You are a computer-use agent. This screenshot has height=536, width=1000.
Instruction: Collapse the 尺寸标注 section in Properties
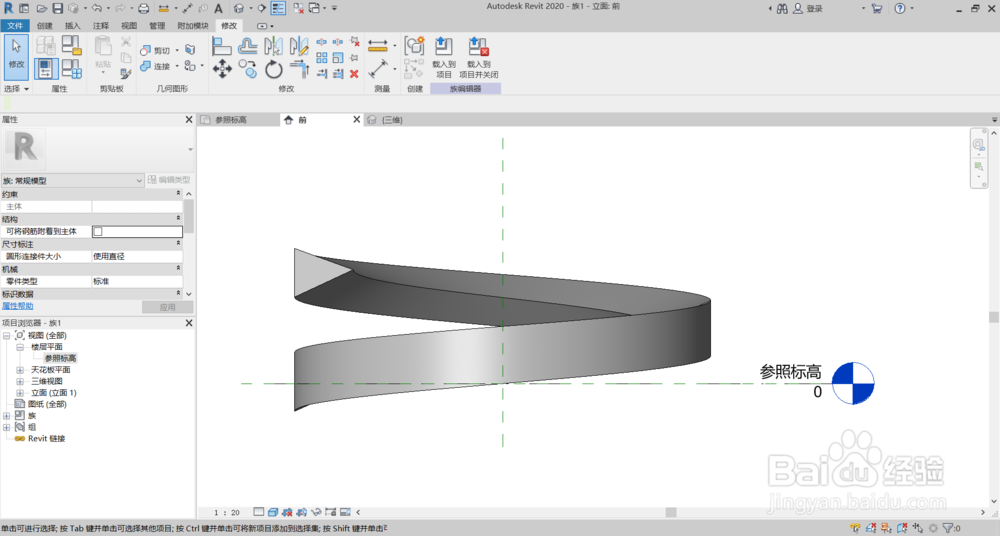178,243
